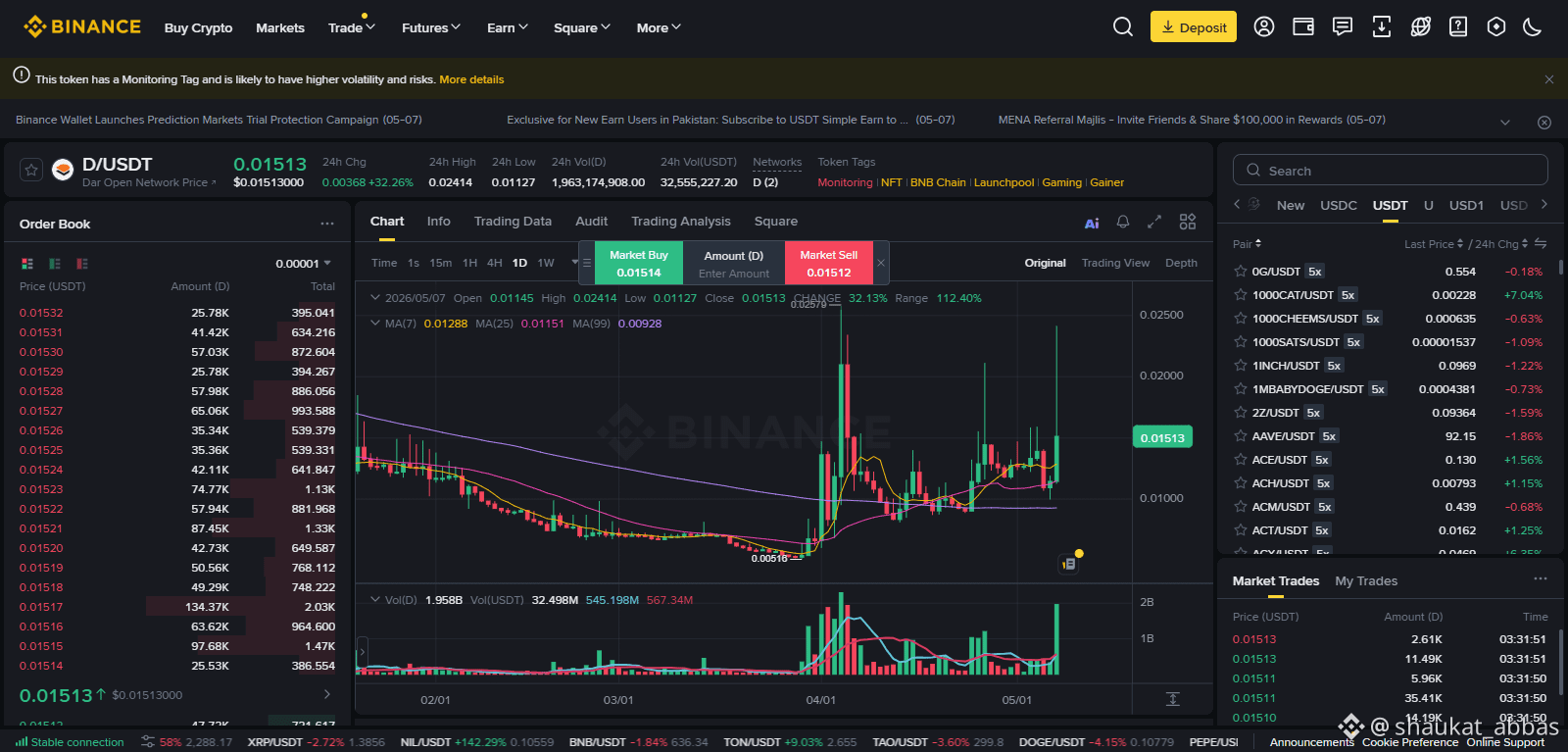Click the yellow Deposit button
This screenshot has width=1568, height=752.
coord(1194,26)
